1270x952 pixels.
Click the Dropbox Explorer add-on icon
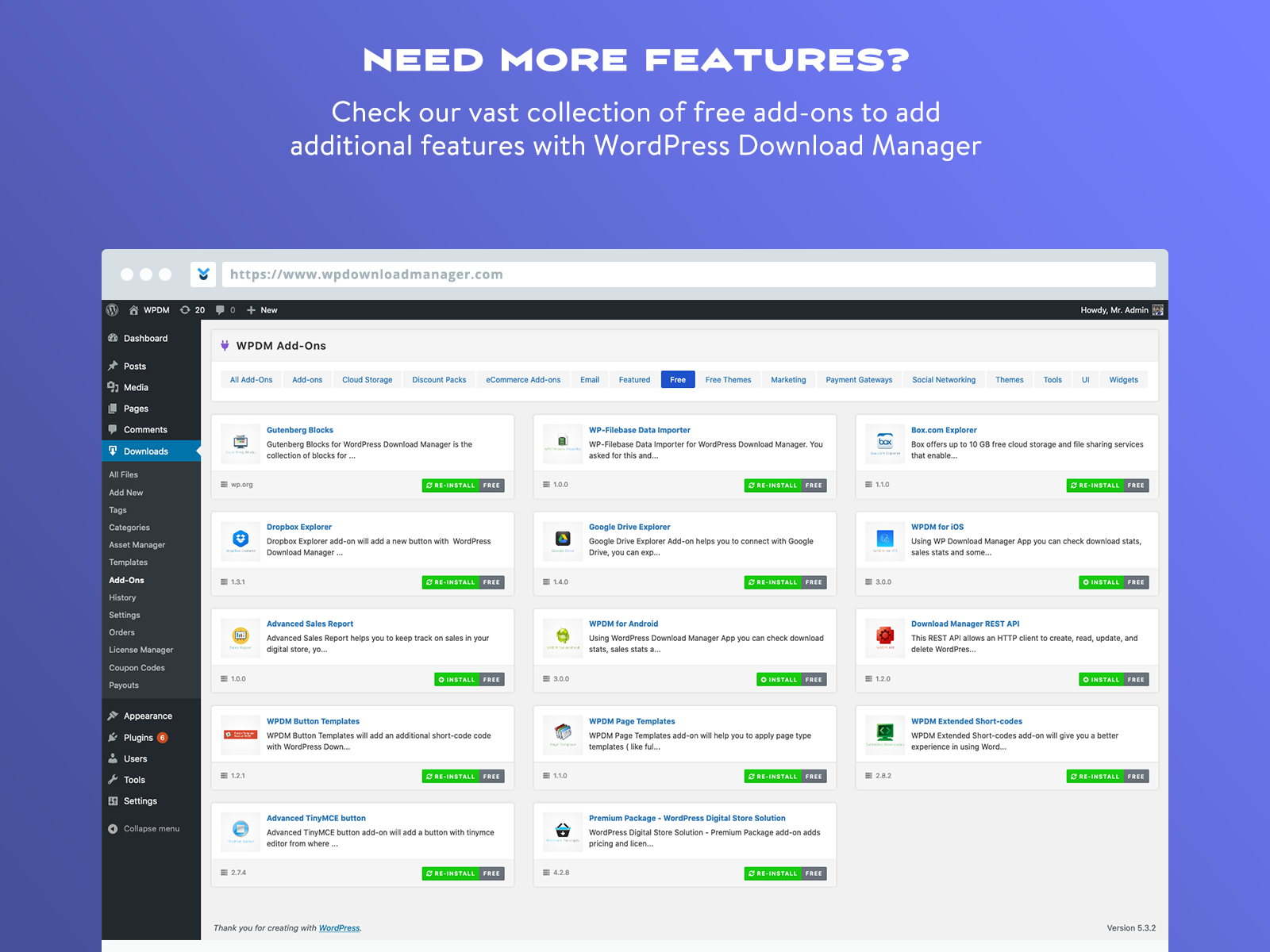(241, 540)
